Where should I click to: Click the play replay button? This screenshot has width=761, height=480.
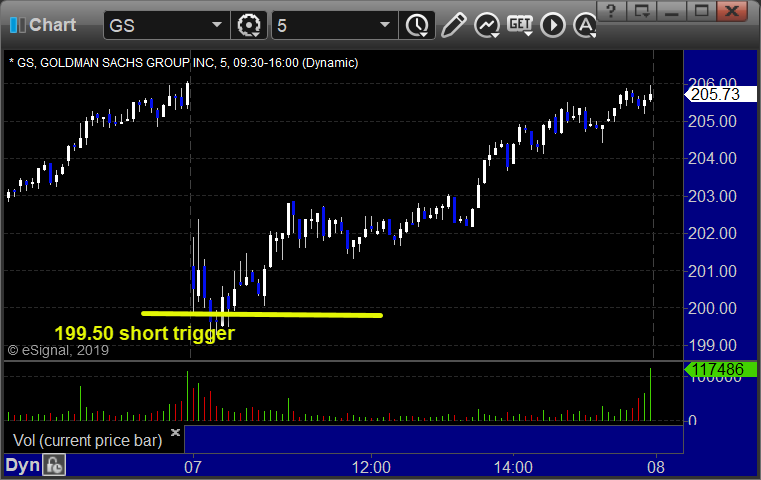pos(553,25)
